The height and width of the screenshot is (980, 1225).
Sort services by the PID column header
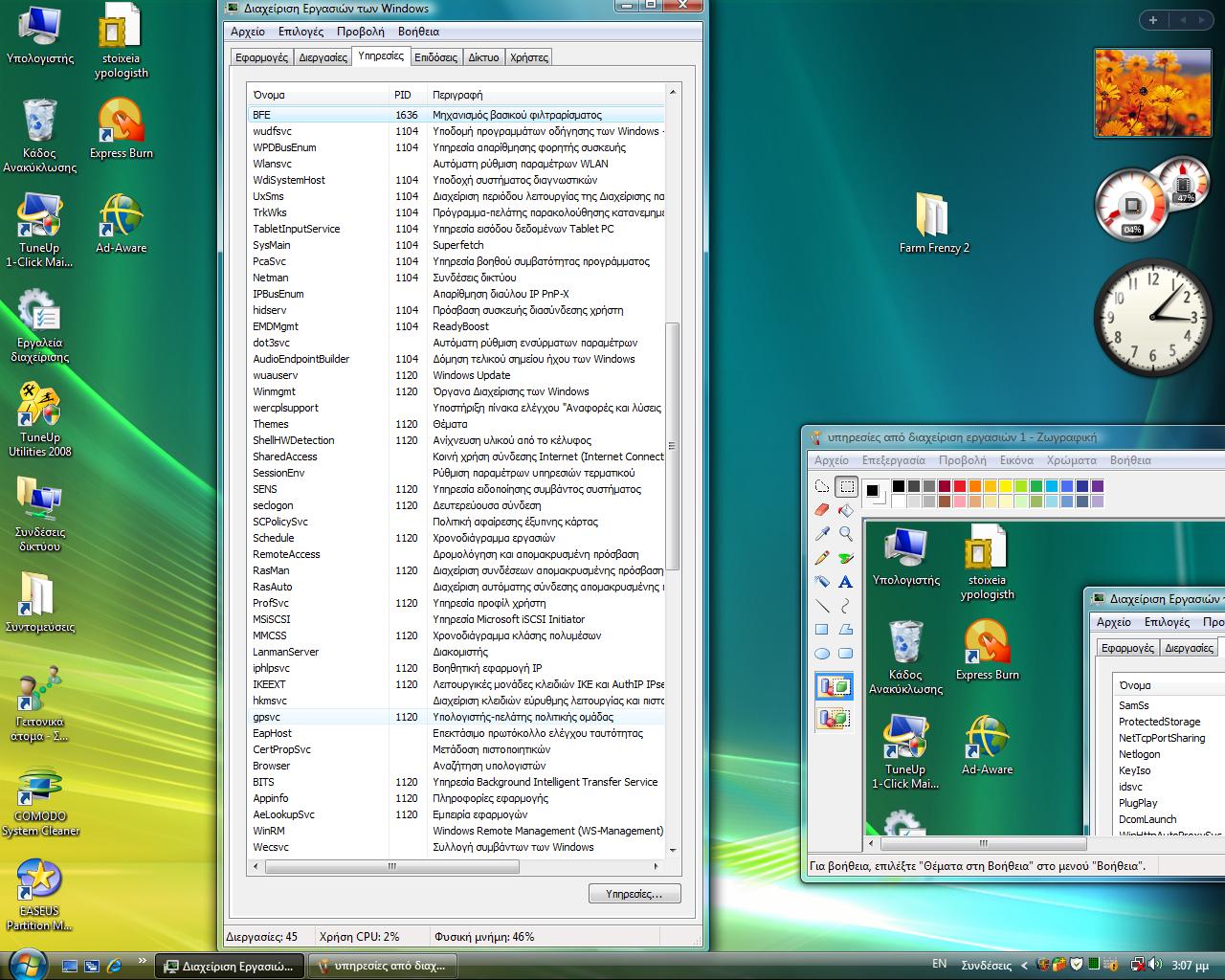(408, 95)
